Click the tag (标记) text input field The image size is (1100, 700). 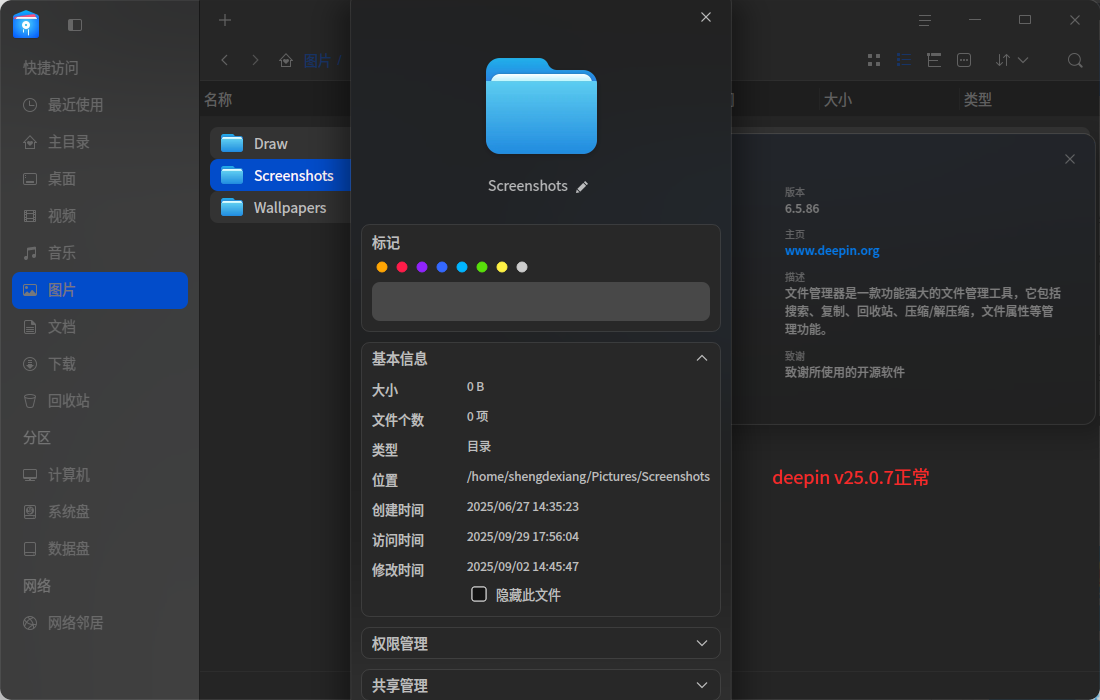(541, 302)
